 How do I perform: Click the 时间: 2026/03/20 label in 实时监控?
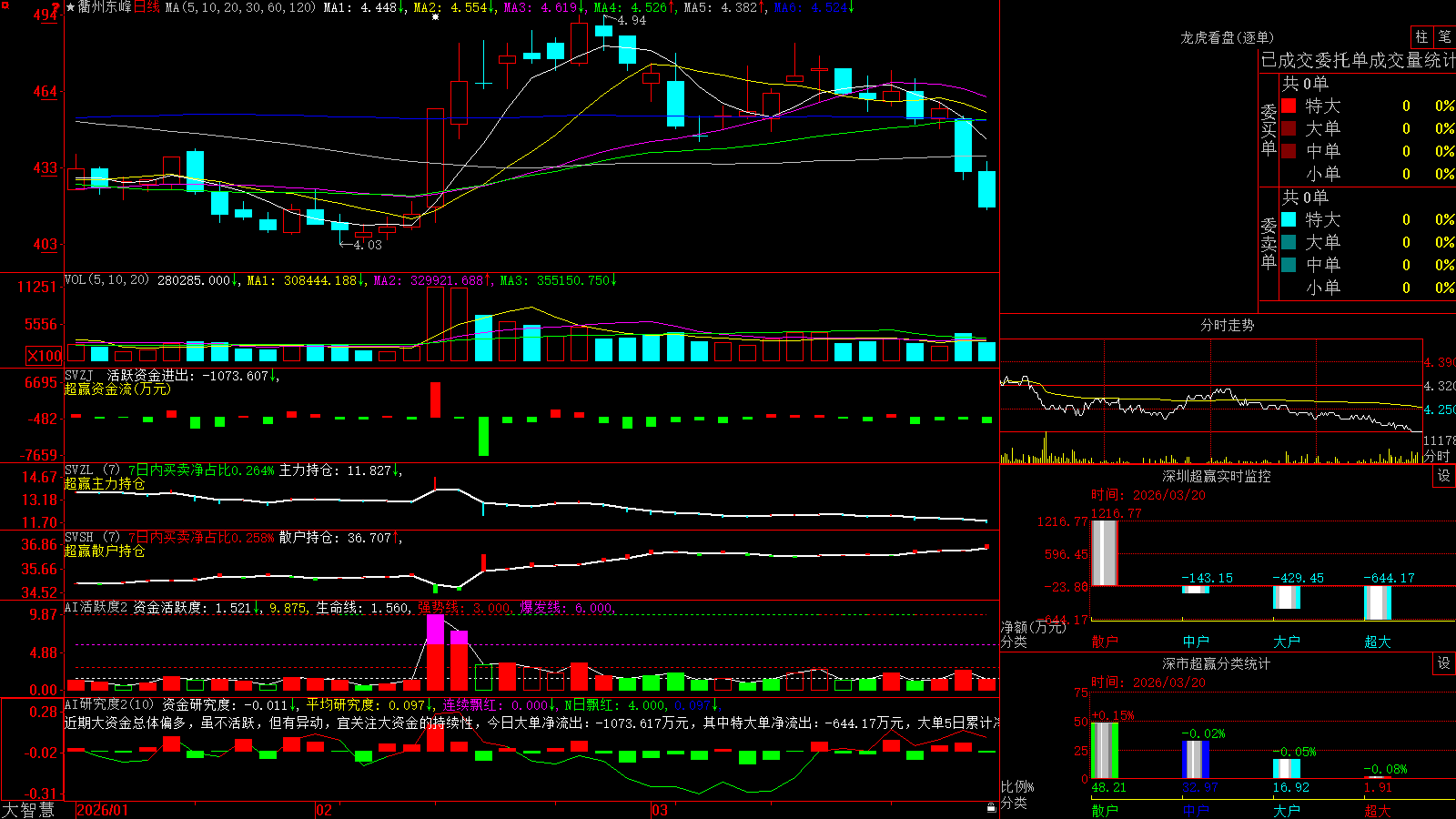[x=1148, y=495]
